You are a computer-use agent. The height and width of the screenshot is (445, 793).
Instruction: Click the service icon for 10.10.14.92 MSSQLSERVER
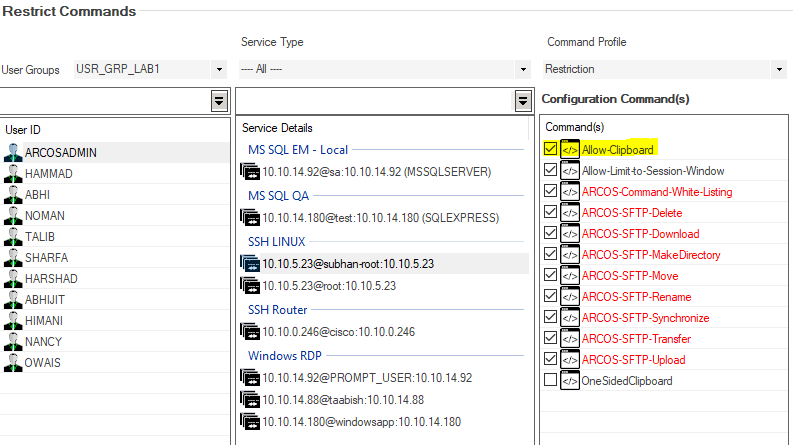click(x=250, y=171)
